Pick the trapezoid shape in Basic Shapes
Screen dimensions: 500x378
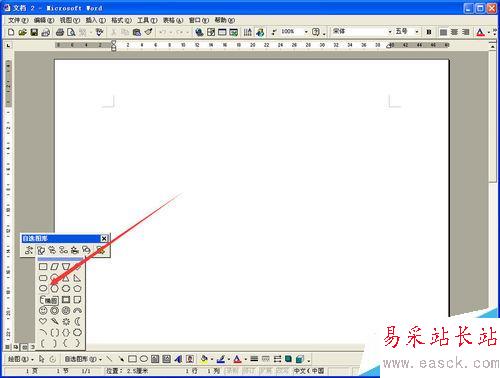pos(66,267)
